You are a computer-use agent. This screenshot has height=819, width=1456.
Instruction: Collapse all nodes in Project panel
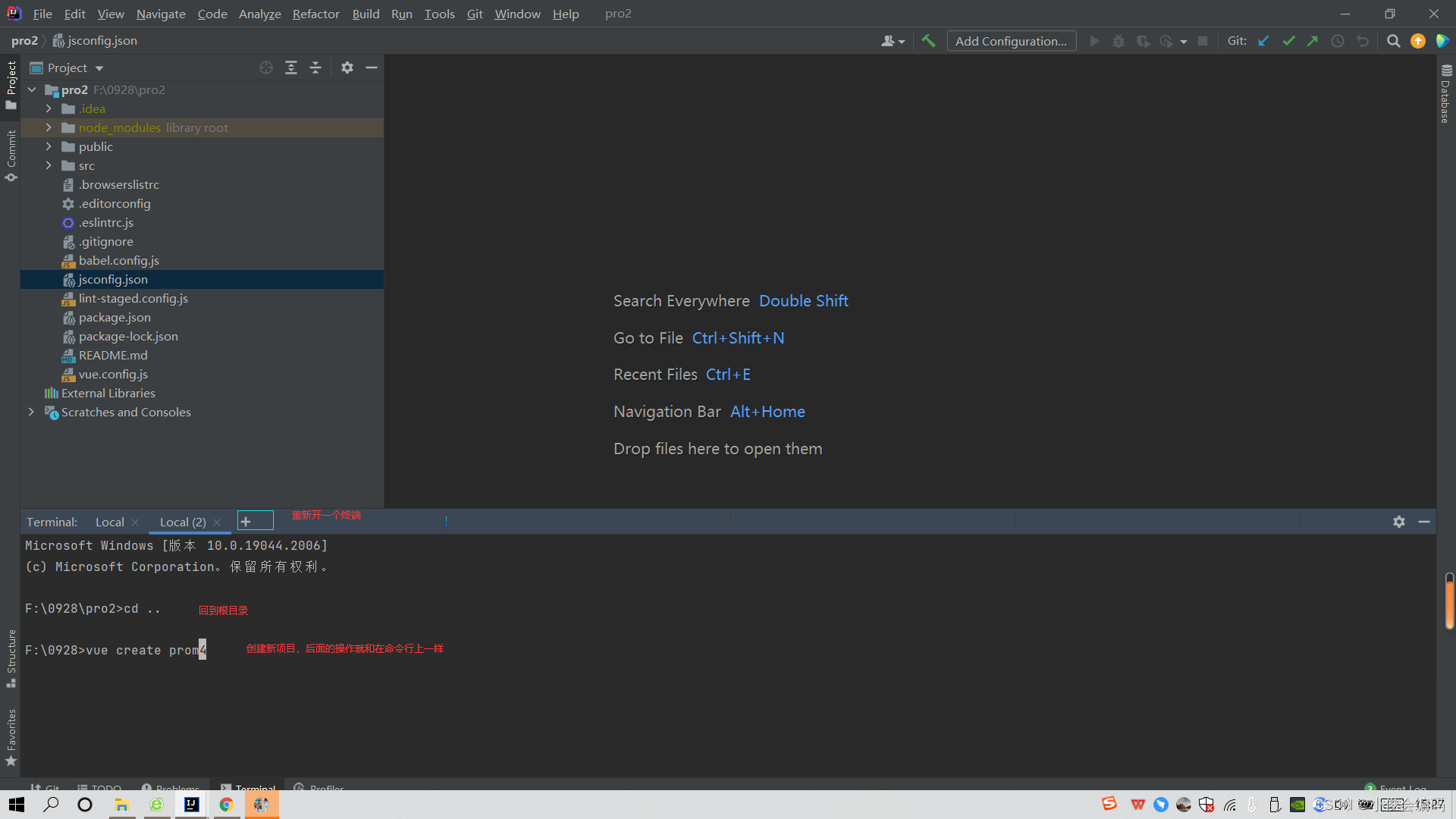[x=315, y=67]
